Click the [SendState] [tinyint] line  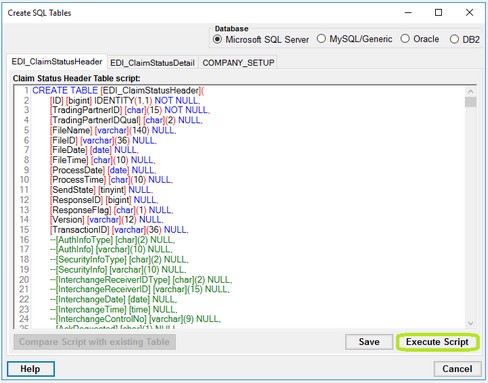pyautogui.click(x=102, y=190)
